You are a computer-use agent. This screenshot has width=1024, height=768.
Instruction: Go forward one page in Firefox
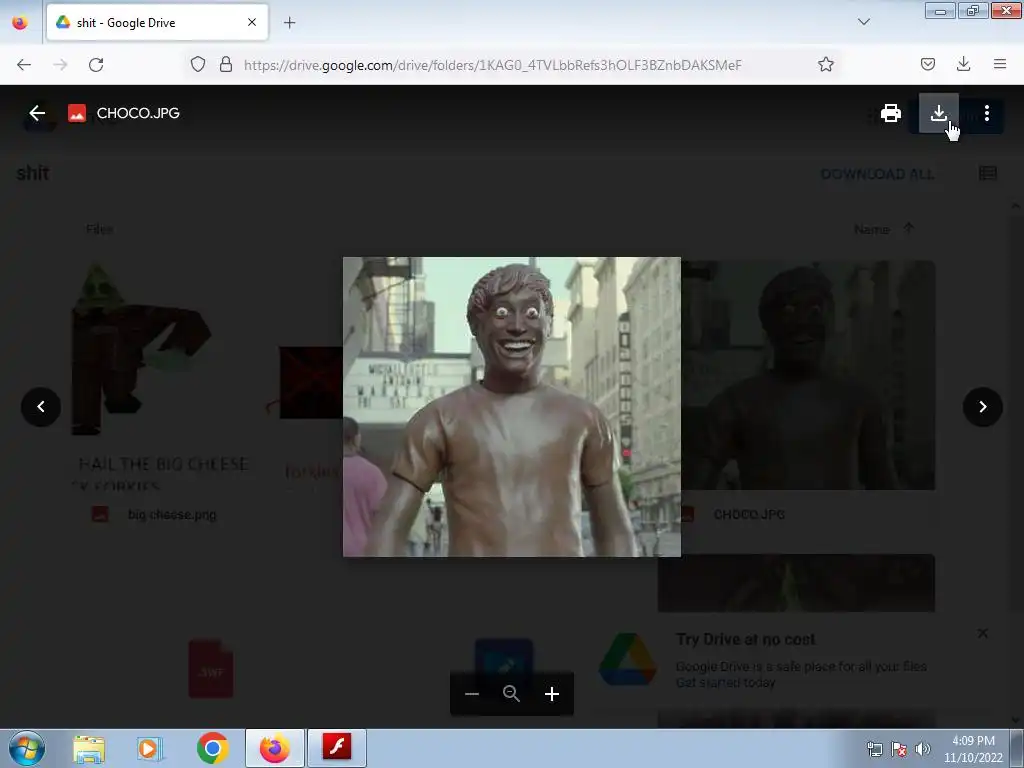[60, 65]
